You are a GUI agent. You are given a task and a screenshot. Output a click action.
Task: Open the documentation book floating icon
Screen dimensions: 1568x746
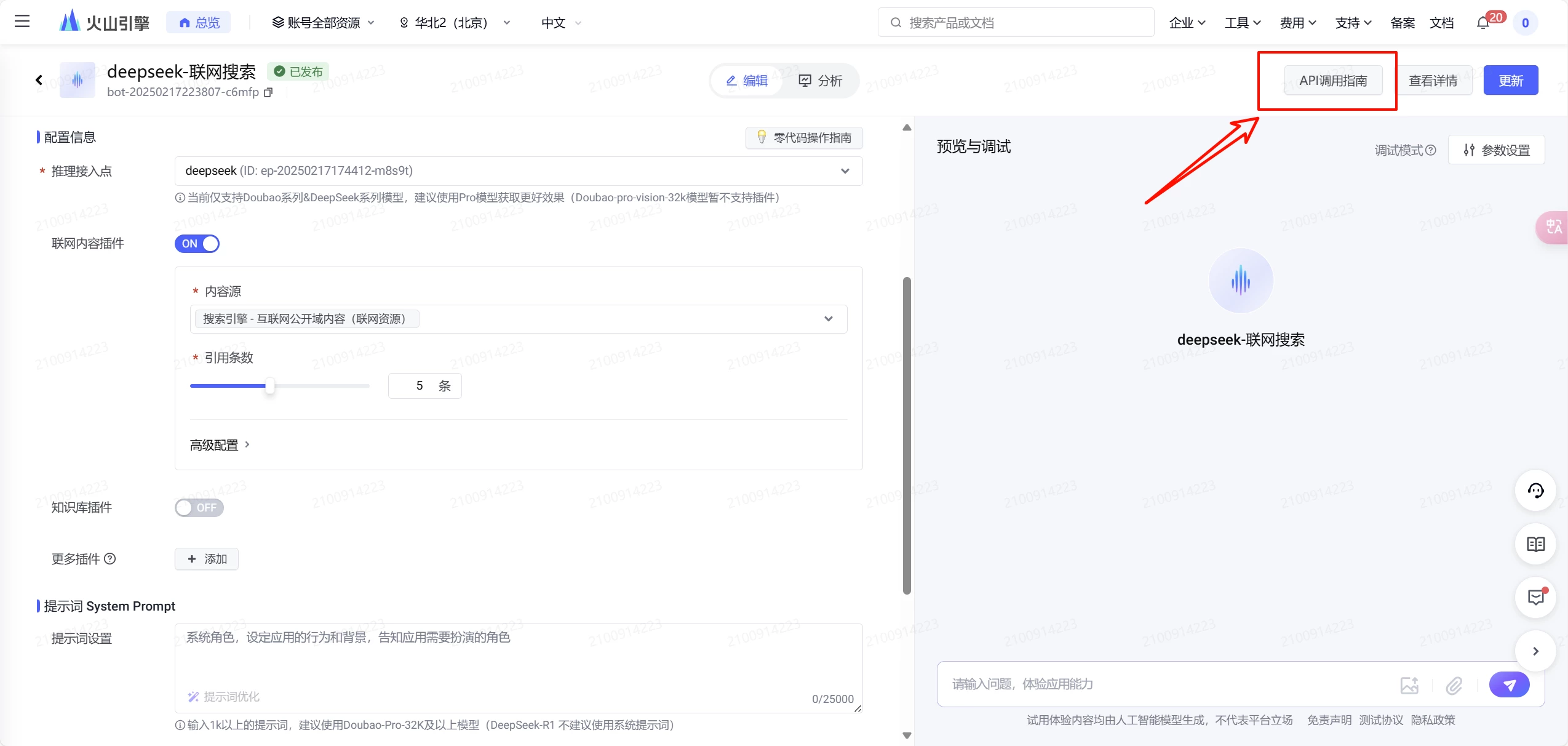click(1535, 544)
